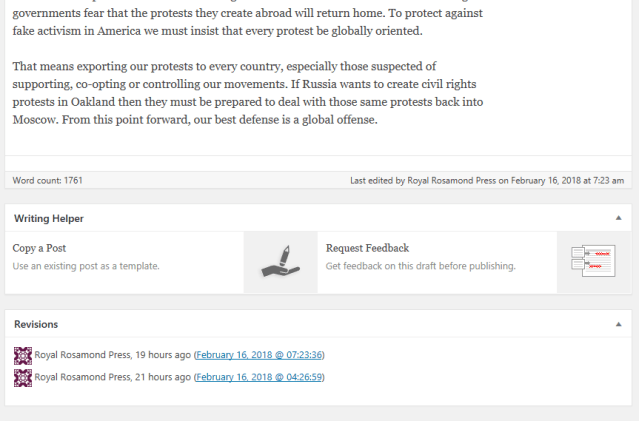Click the Copy a Post hand-and-pen icon
Viewport: 639px width, 421px height.
280,262
